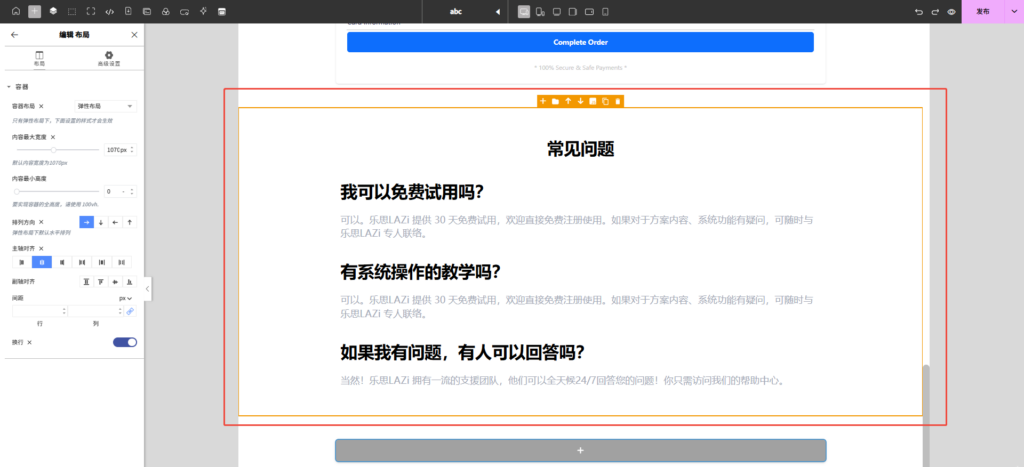This screenshot has height=467, width=1024.
Task: Open the px unit dropdown for 间距
Action: pyautogui.click(x=126, y=298)
